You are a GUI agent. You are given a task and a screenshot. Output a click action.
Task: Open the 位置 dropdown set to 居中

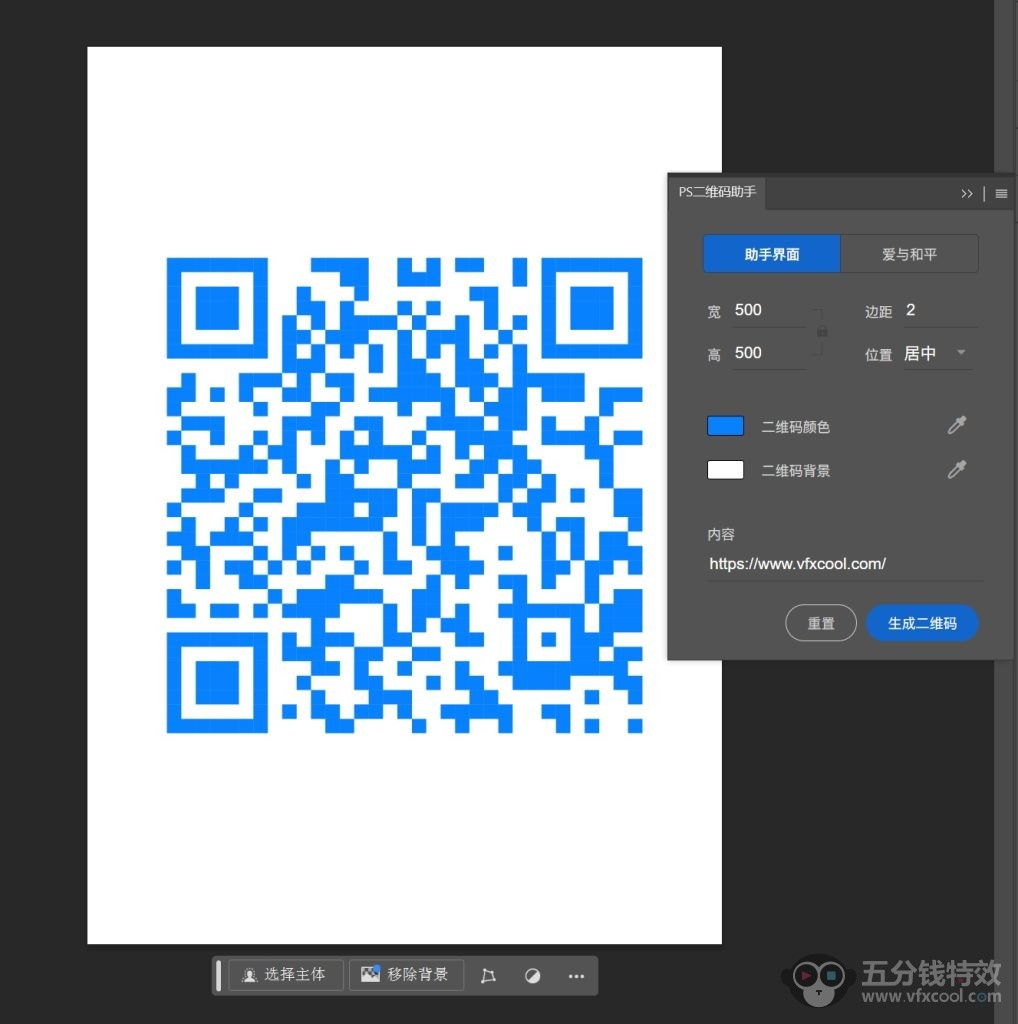click(935, 353)
